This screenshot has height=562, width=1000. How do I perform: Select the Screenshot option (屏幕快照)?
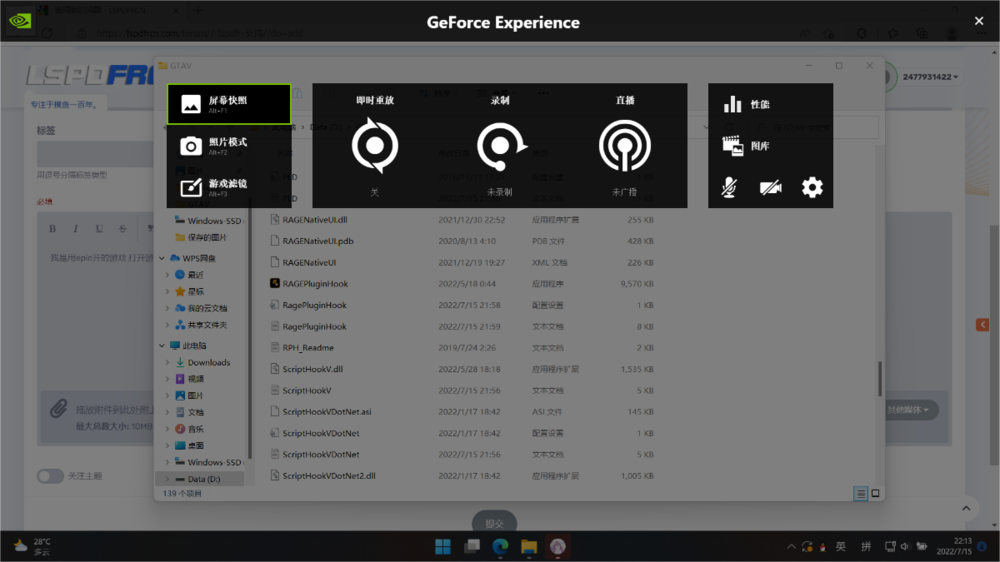tap(229, 104)
